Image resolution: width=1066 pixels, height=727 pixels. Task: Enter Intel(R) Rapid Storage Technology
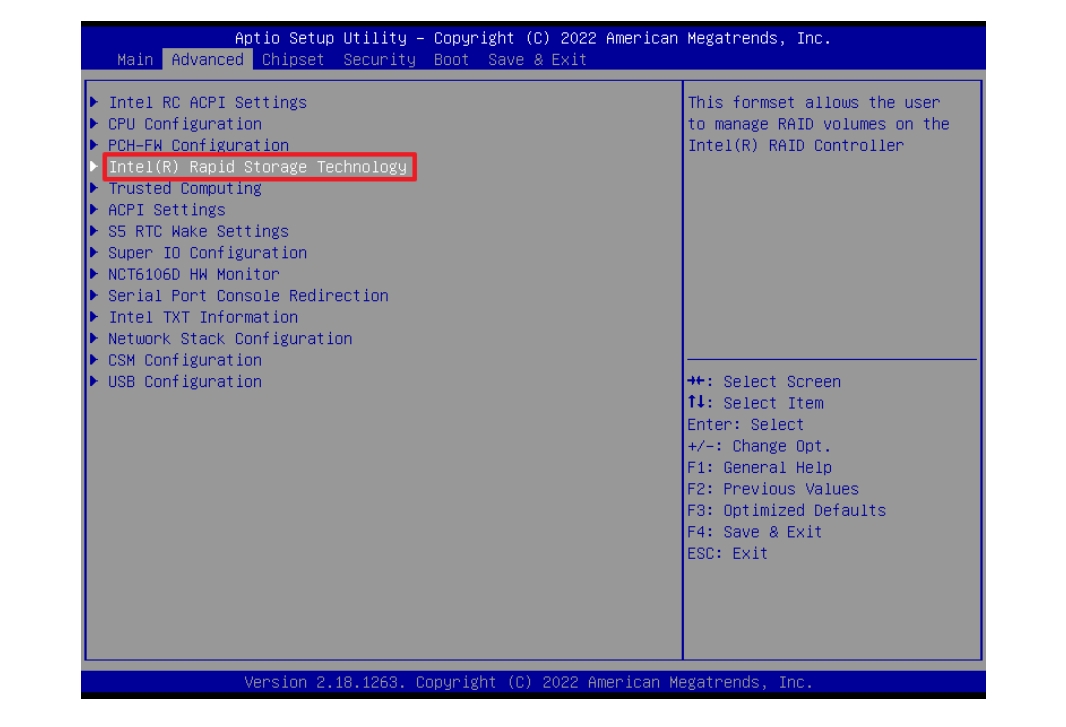258,167
